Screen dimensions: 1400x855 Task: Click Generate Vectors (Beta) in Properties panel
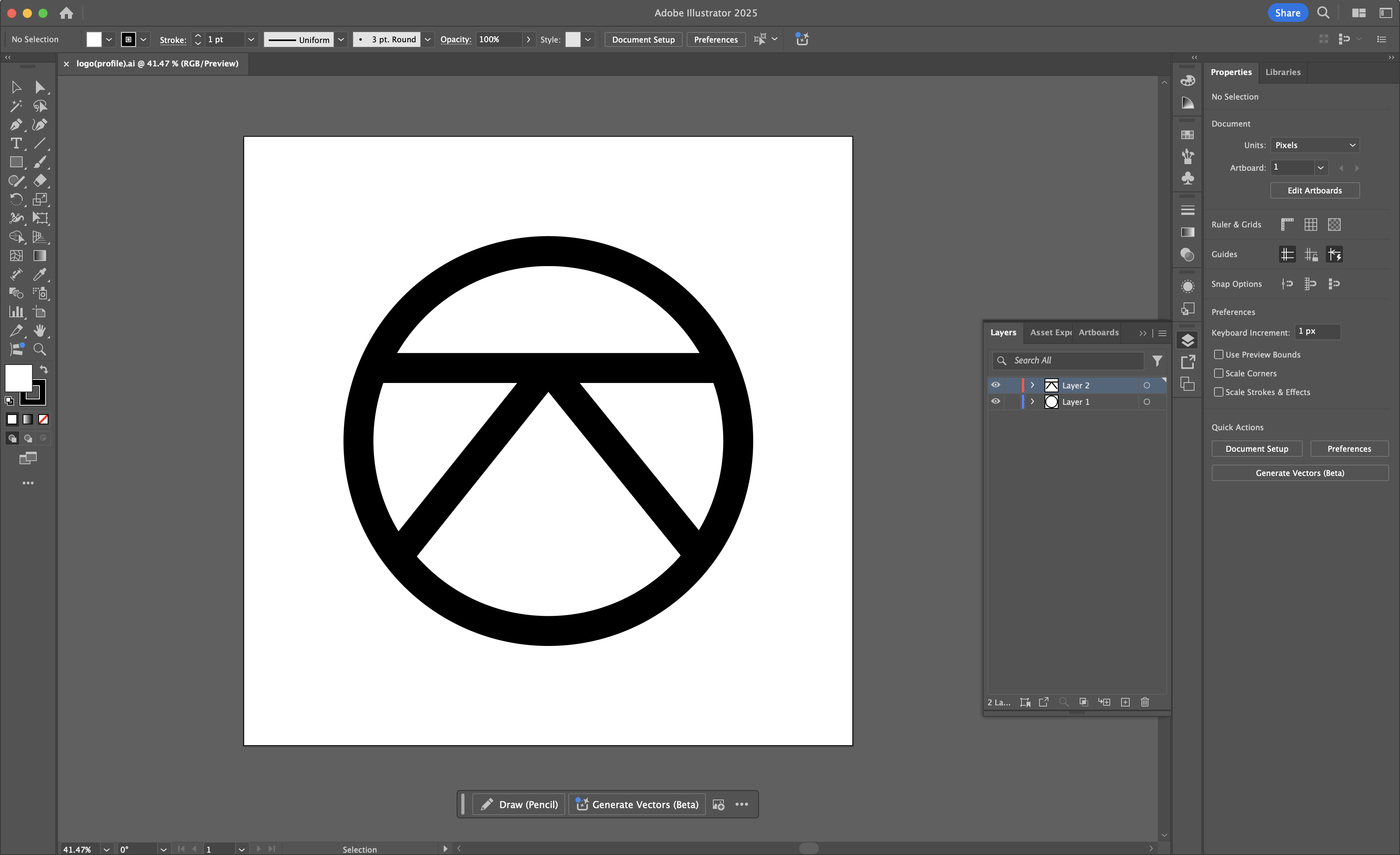(1300, 473)
